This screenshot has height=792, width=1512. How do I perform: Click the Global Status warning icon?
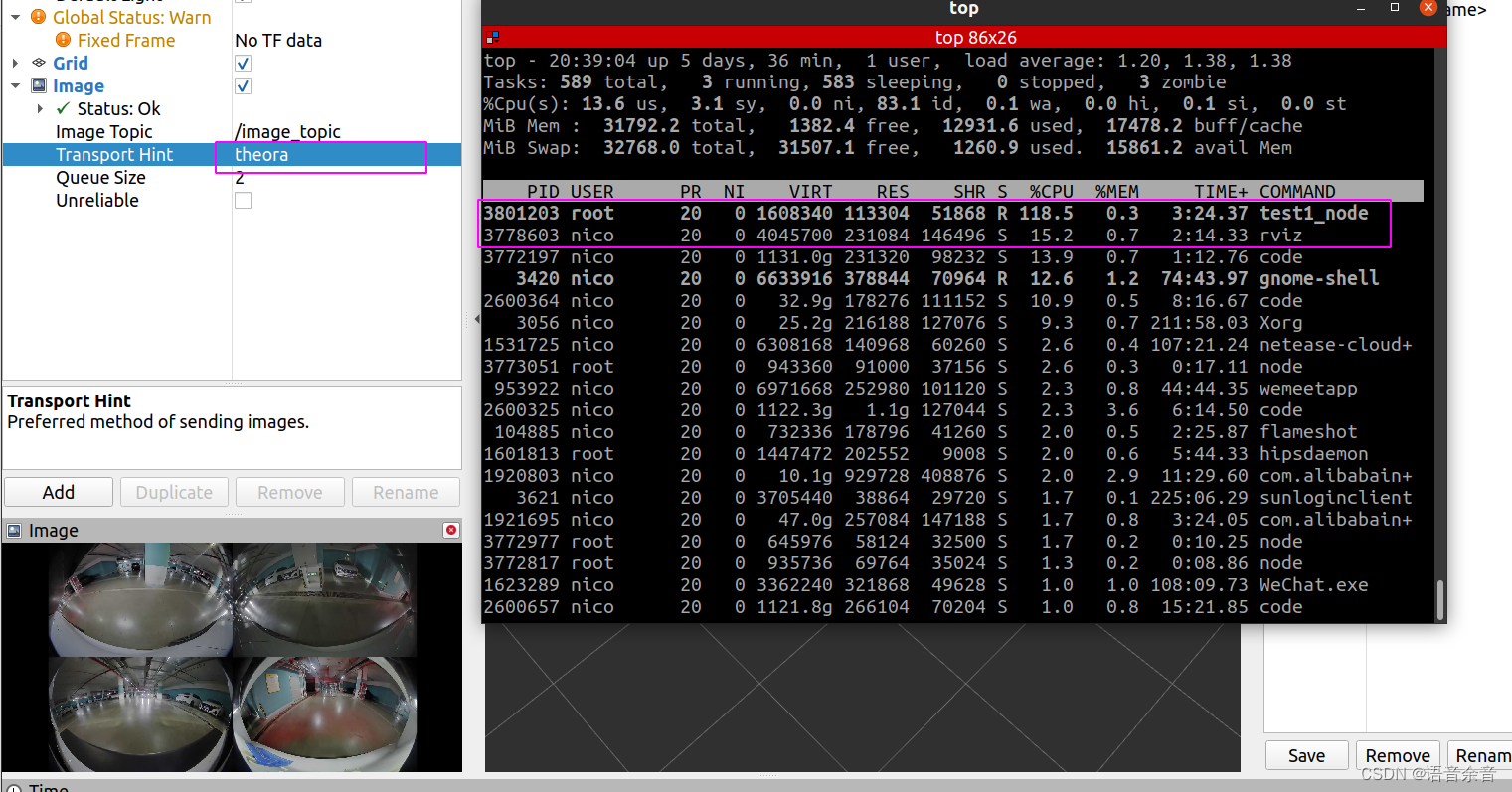coord(39,17)
